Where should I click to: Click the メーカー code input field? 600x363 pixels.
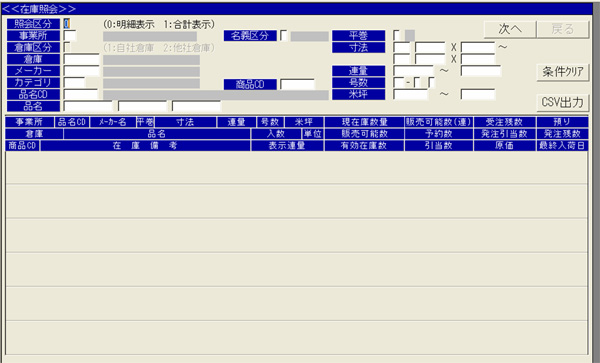[x=81, y=71]
